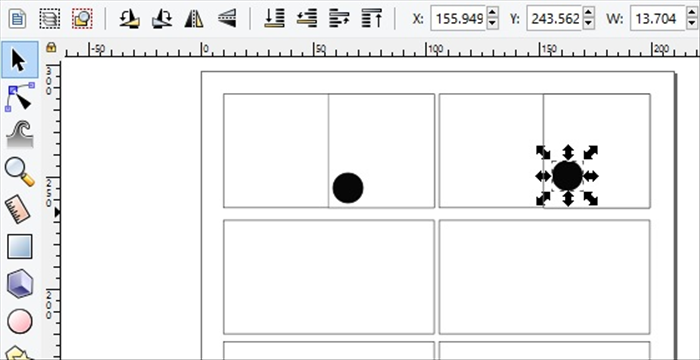Click the Y position input field
The width and height of the screenshot is (700, 360).
554,19
